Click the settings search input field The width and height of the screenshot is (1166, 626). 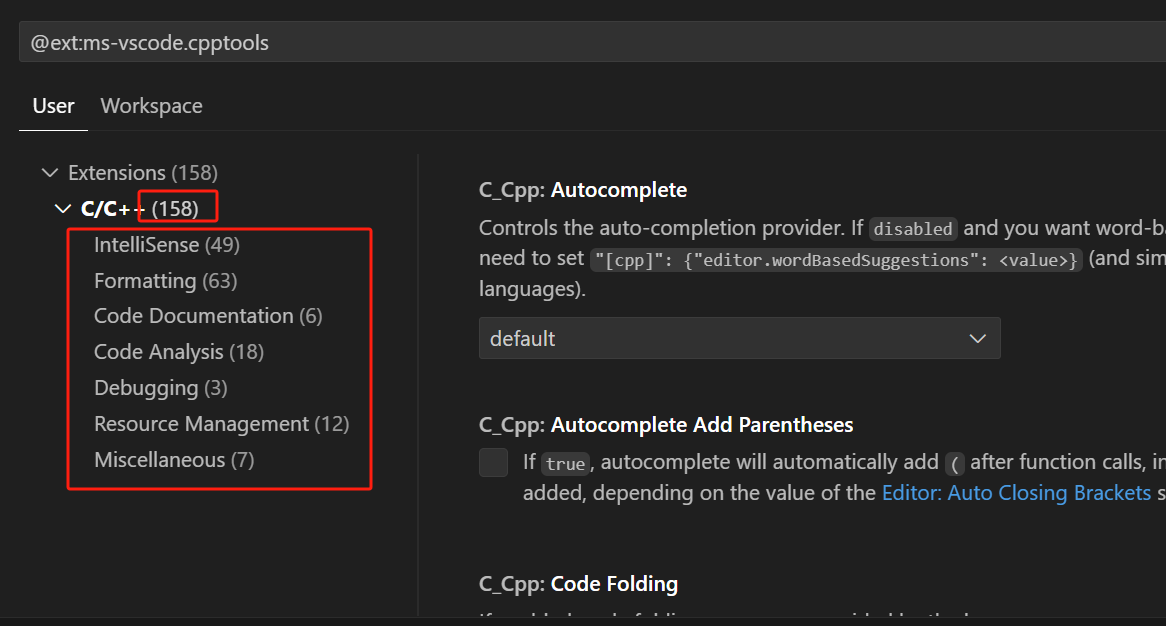(x=590, y=43)
